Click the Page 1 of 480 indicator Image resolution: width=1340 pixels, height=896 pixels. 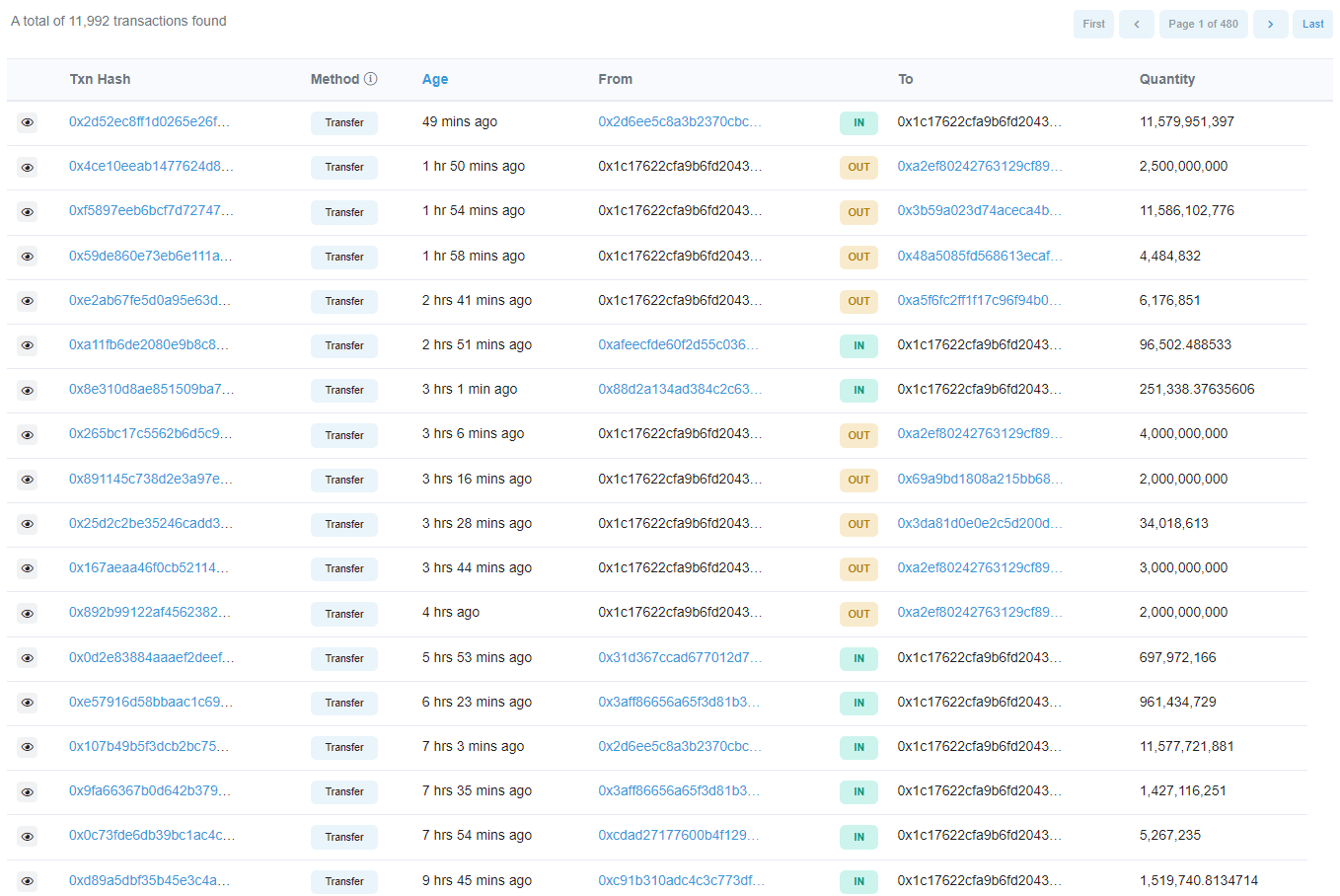click(1203, 24)
